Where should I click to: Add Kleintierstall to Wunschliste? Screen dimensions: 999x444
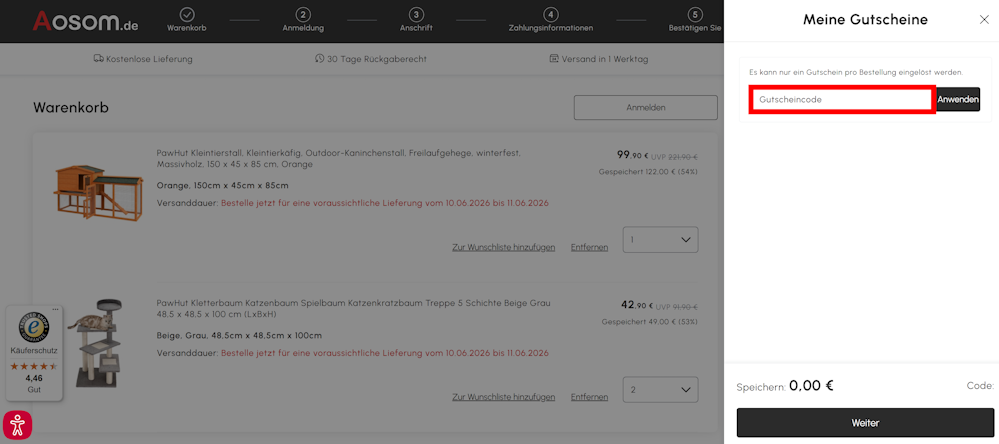tap(503, 247)
